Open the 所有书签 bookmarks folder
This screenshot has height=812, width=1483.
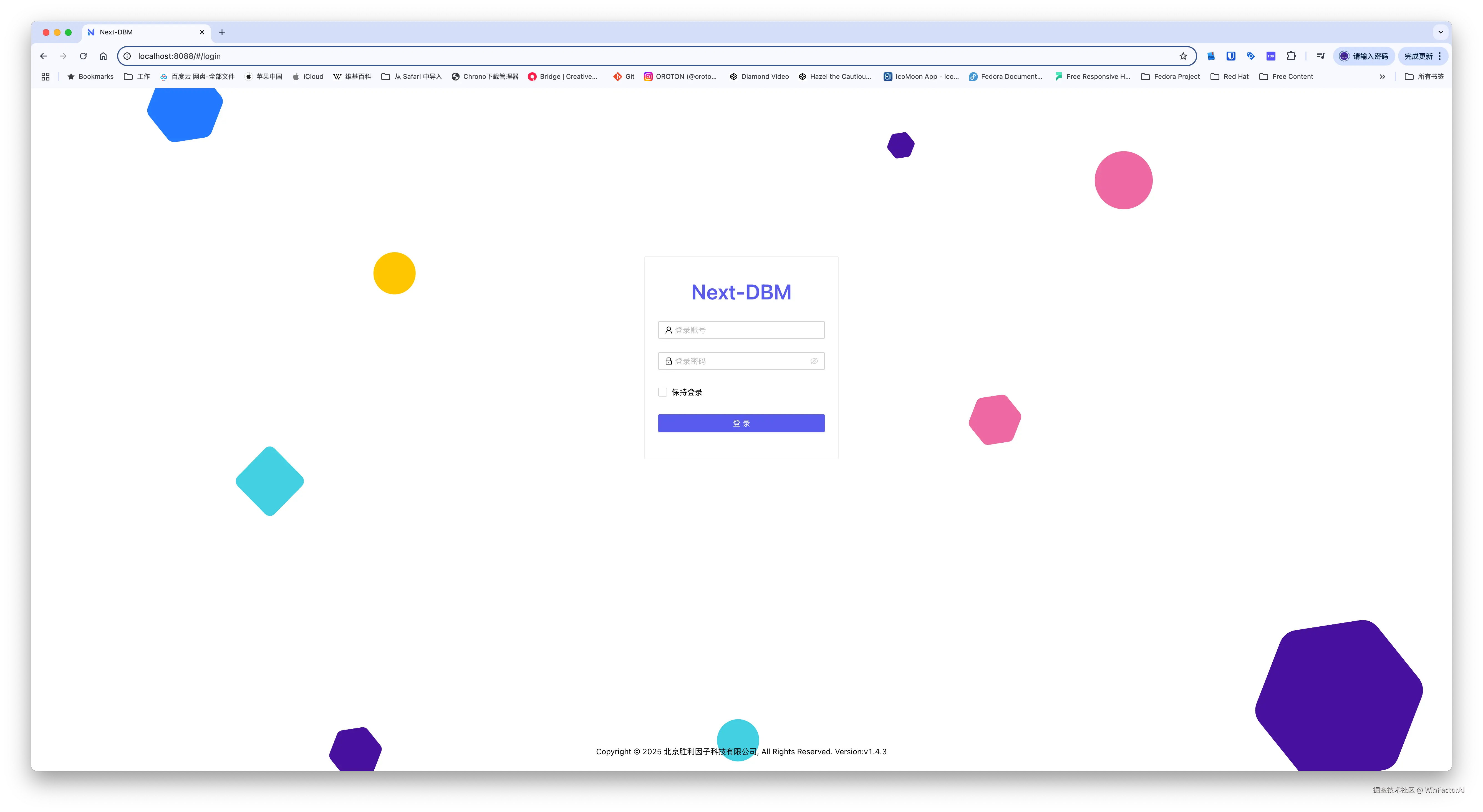click(x=1426, y=76)
